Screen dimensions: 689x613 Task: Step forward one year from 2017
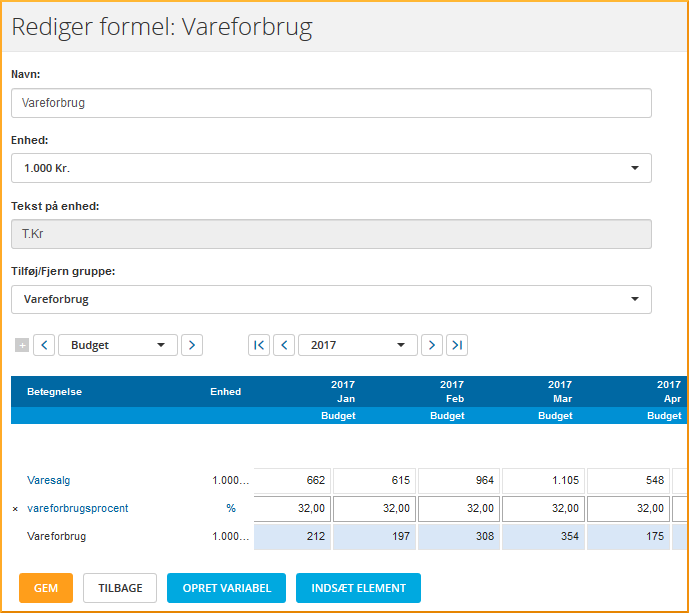click(x=432, y=345)
